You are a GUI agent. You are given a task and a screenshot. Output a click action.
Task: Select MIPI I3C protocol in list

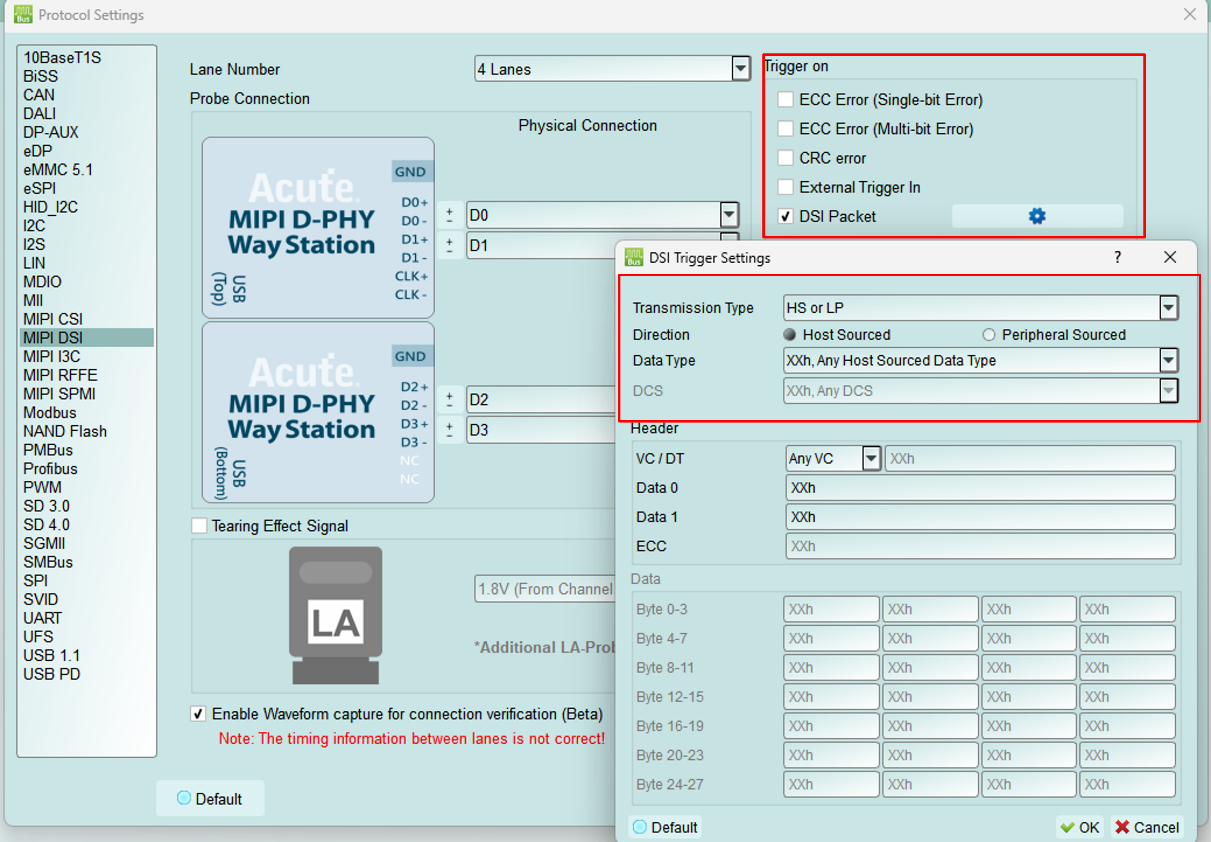click(x=52, y=357)
